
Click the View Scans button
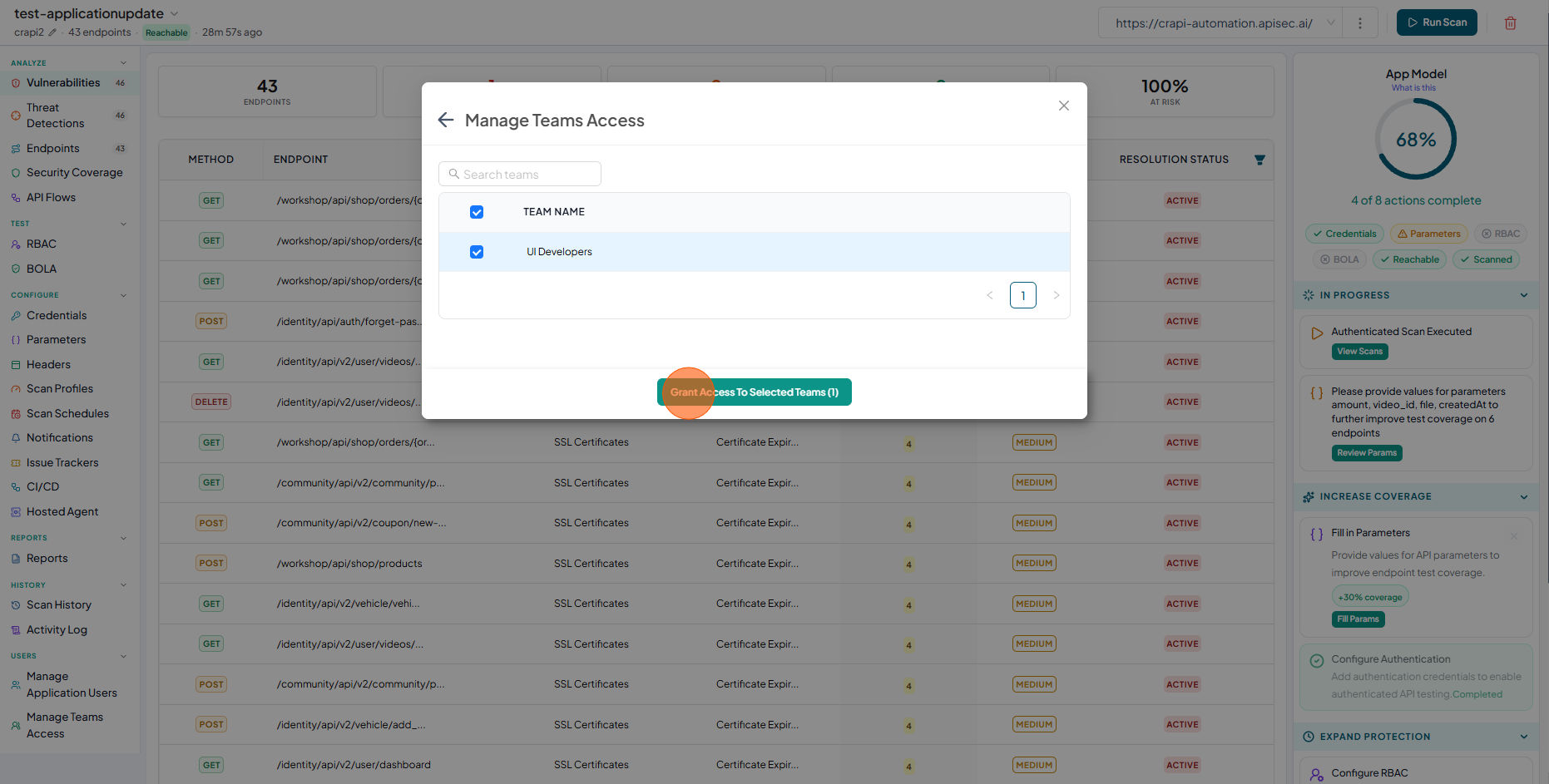tap(1359, 352)
